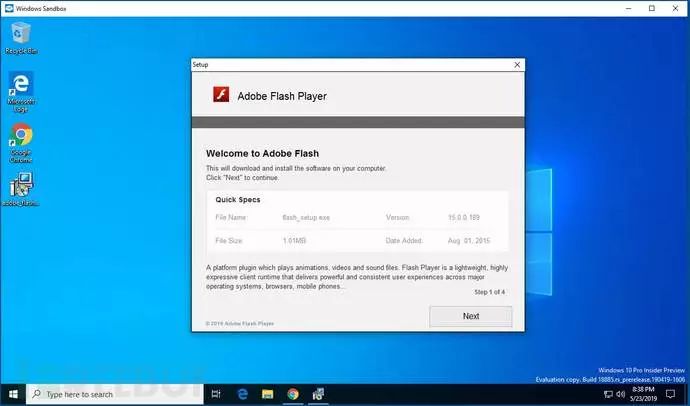Switch to the Setup installer taskbar item
This screenshot has height=406, width=690.
318,394
